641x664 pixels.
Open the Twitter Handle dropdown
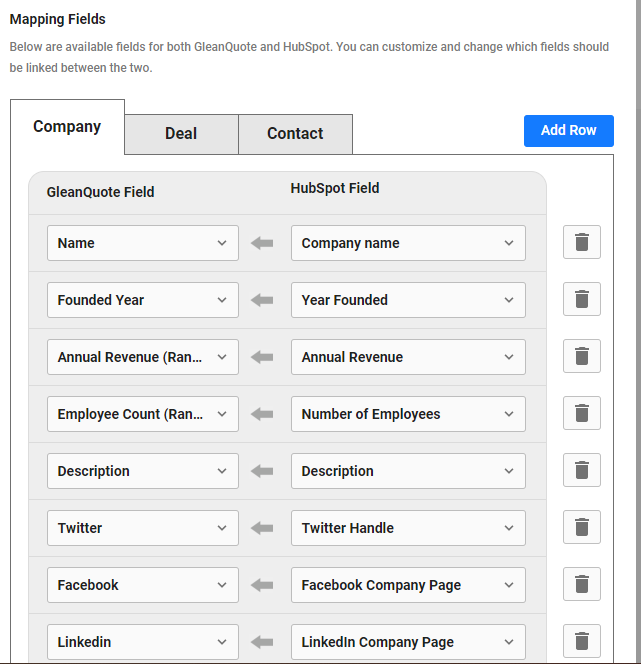408,528
